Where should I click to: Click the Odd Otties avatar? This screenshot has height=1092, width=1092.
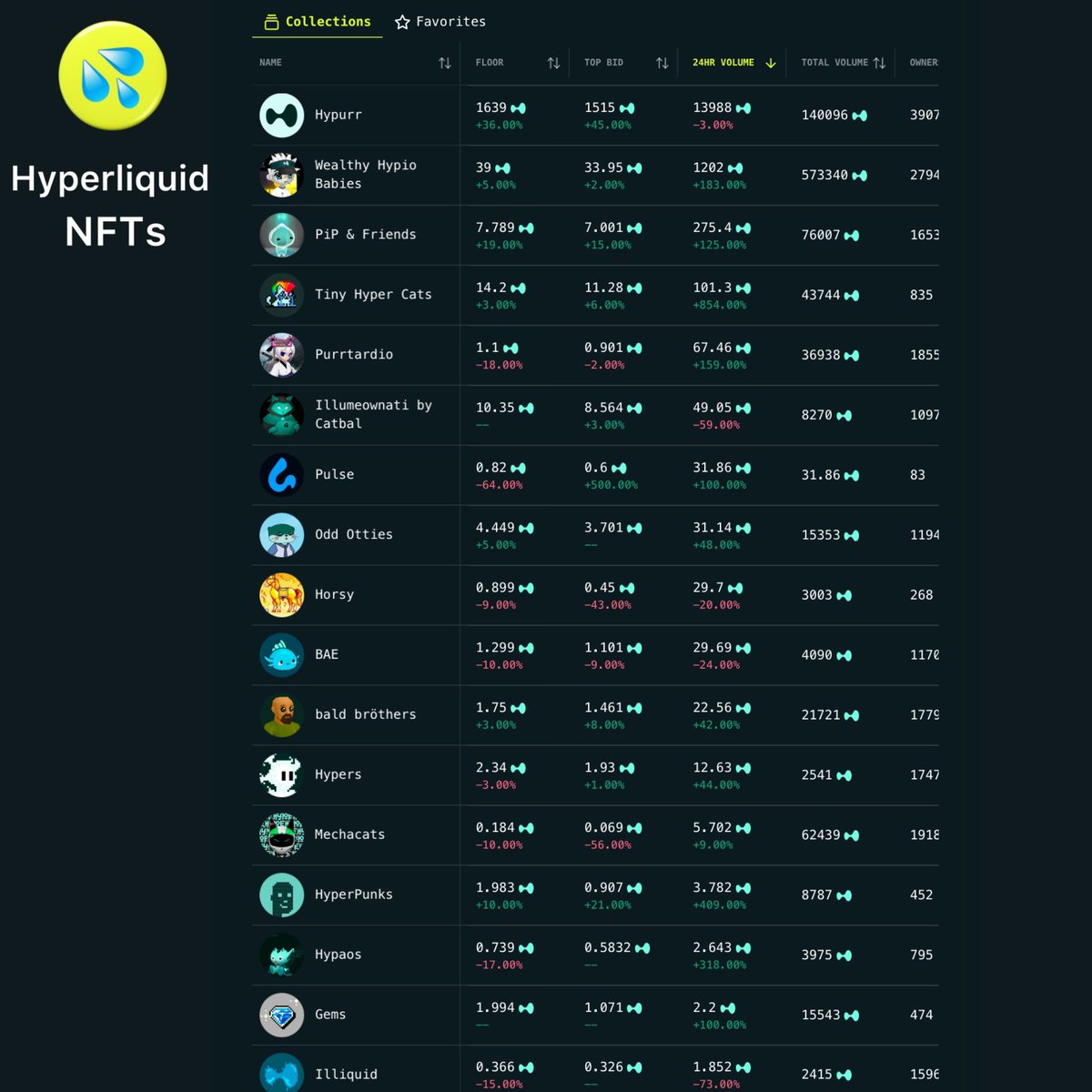pyautogui.click(x=282, y=535)
